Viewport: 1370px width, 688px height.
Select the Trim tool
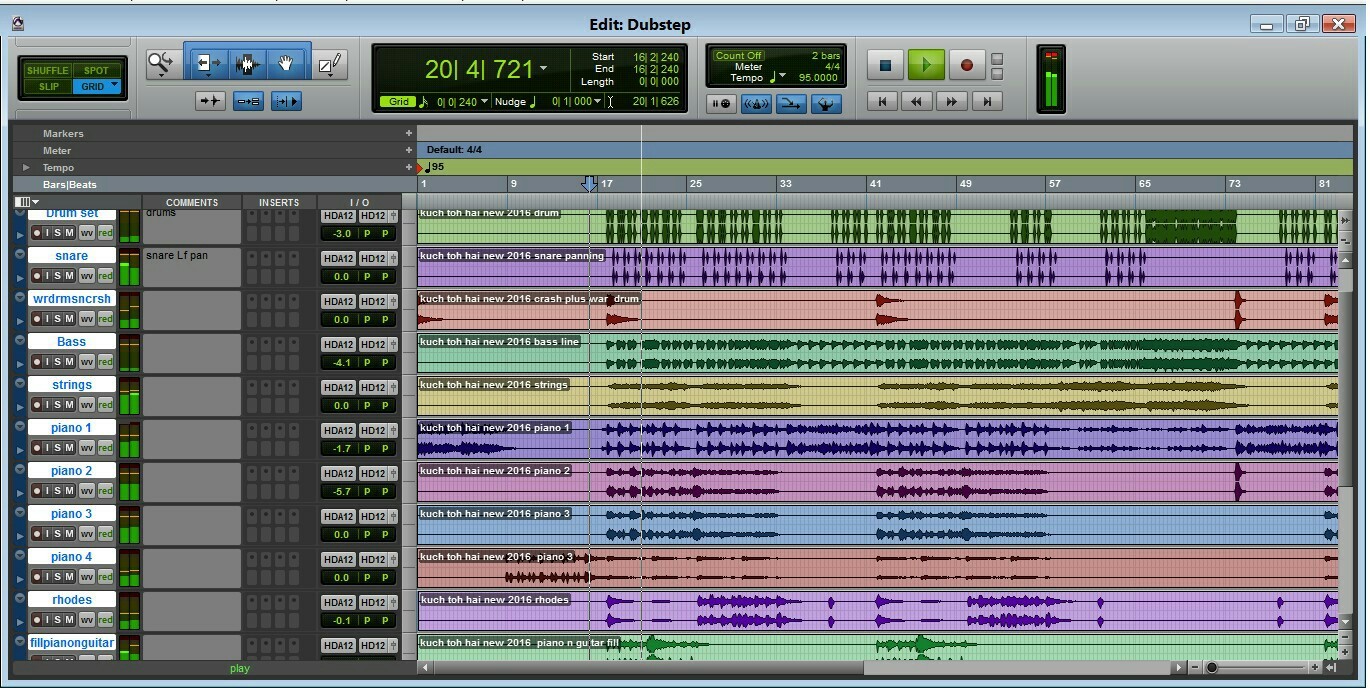click(x=207, y=65)
